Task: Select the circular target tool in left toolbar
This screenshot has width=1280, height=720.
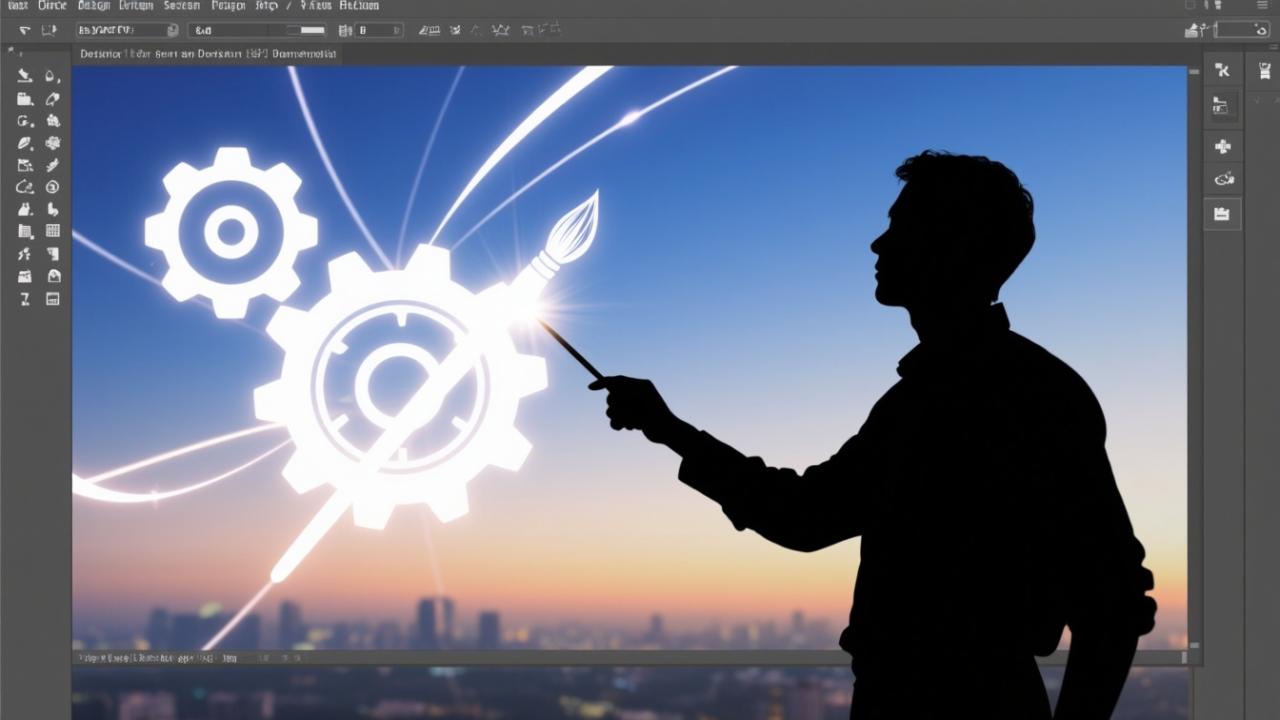Action: pyautogui.click(x=53, y=187)
